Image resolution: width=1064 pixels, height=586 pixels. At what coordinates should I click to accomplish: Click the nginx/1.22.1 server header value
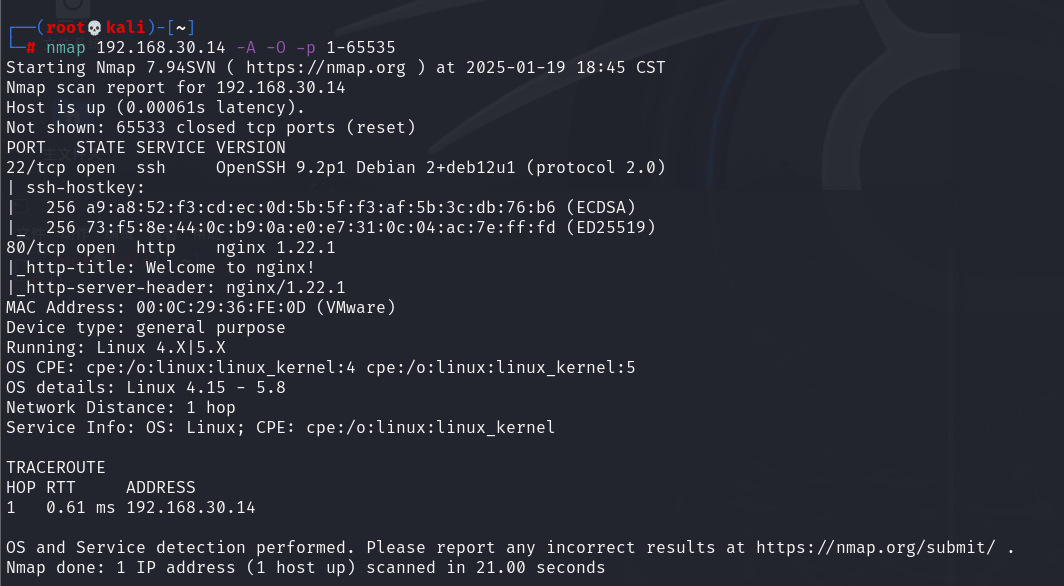coord(270,287)
